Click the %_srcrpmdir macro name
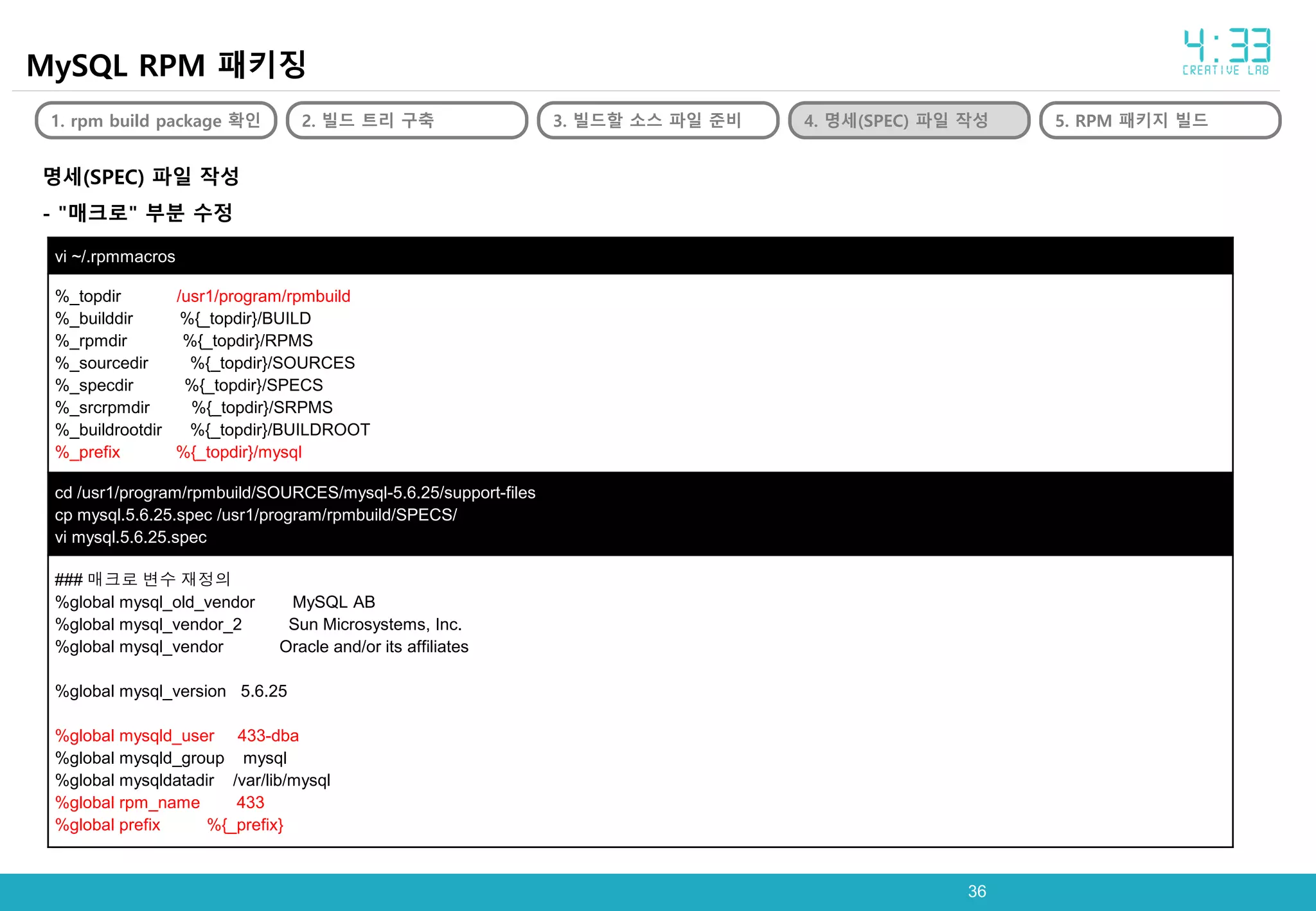Viewport: 1316px width, 911px height. pos(102,407)
